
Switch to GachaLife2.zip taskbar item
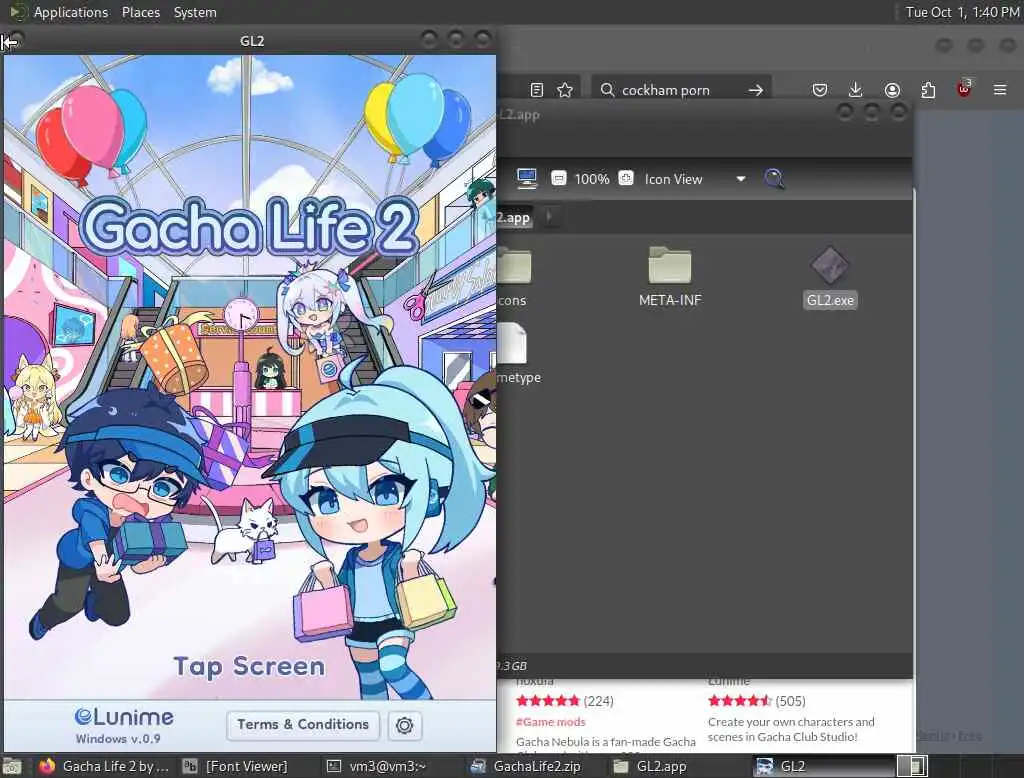(526, 766)
